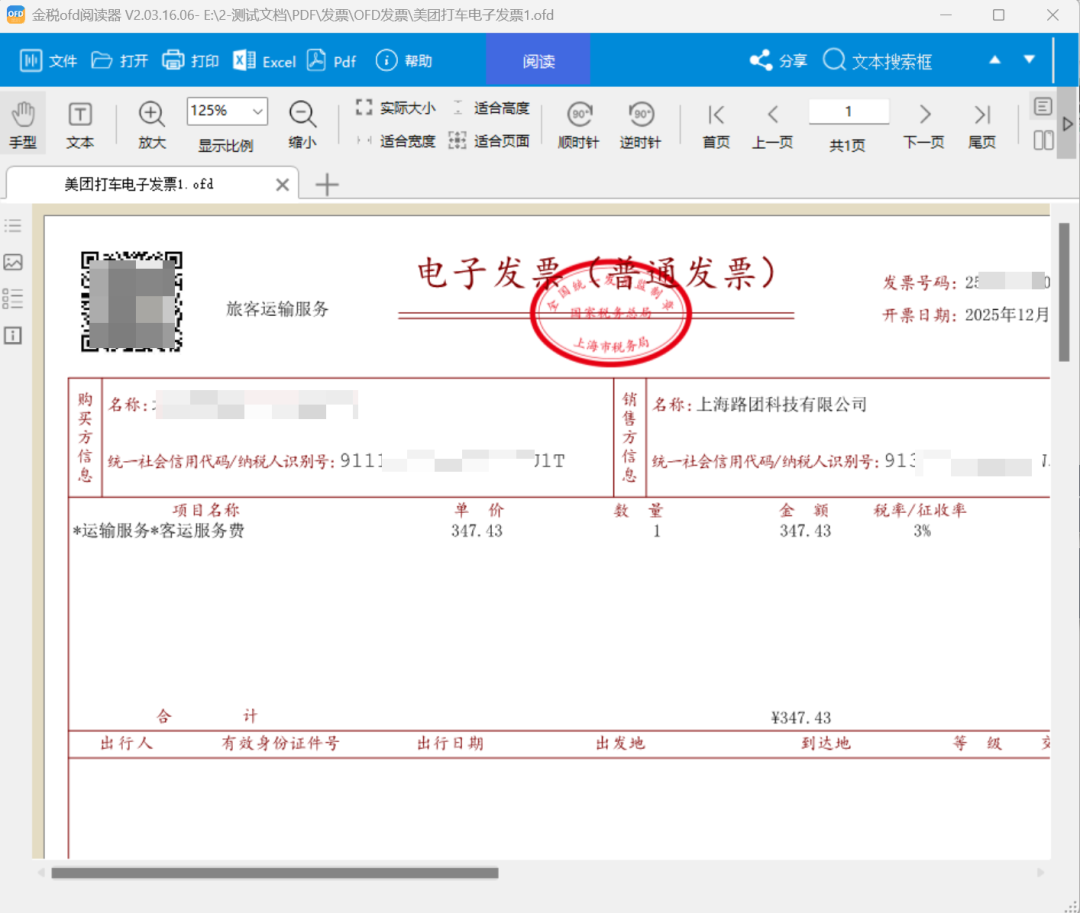
Task: Convert the document to Pdf
Action: tap(332, 60)
